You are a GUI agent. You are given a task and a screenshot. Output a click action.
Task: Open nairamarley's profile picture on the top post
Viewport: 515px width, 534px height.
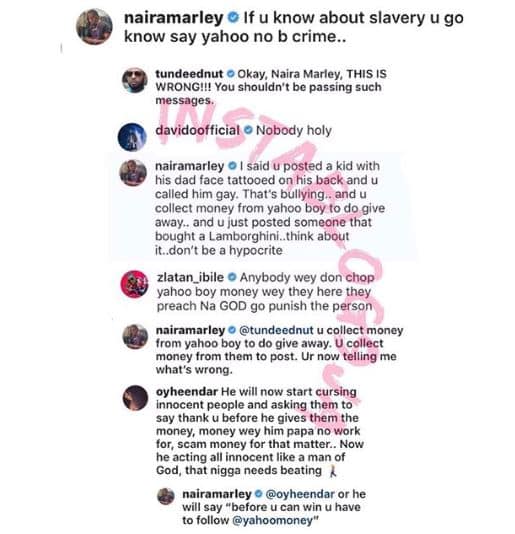[x=94, y=26]
